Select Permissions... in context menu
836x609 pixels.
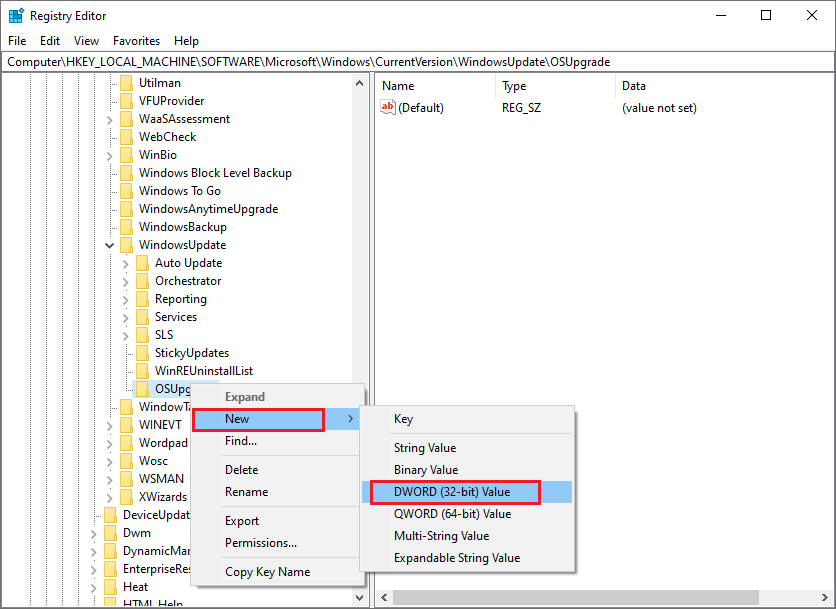[276, 543]
